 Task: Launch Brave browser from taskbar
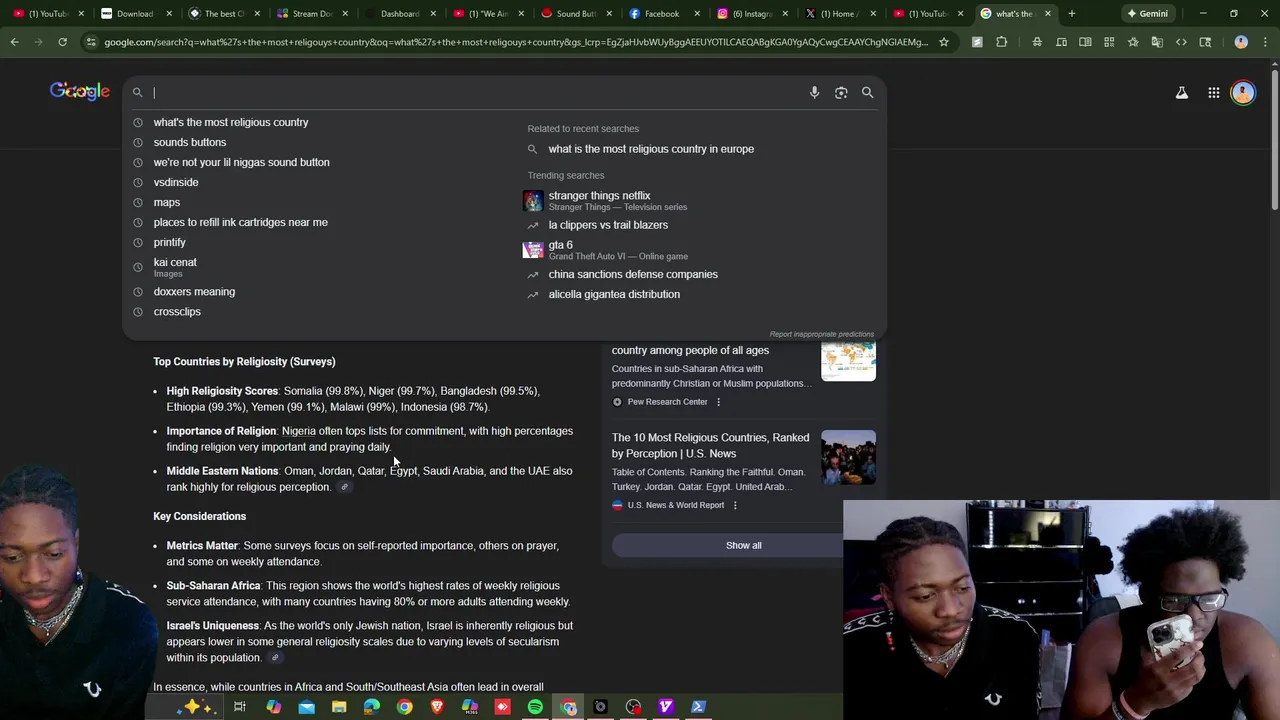pyautogui.click(x=437, y=707)
